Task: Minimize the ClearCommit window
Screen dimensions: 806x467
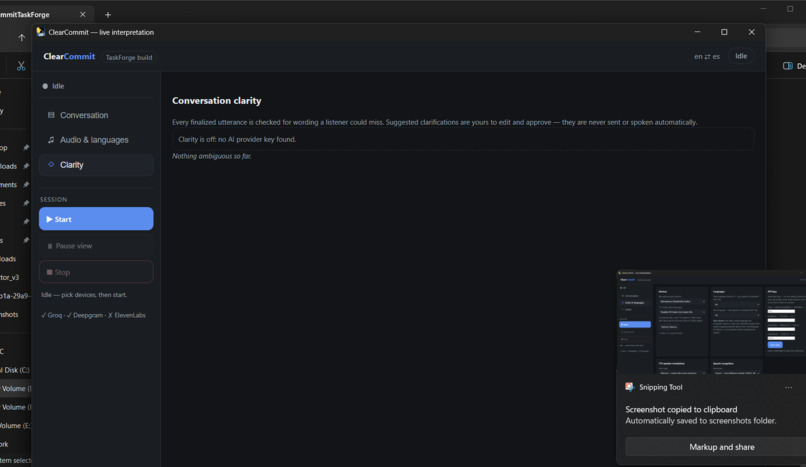Action: (x=698, y=32)
